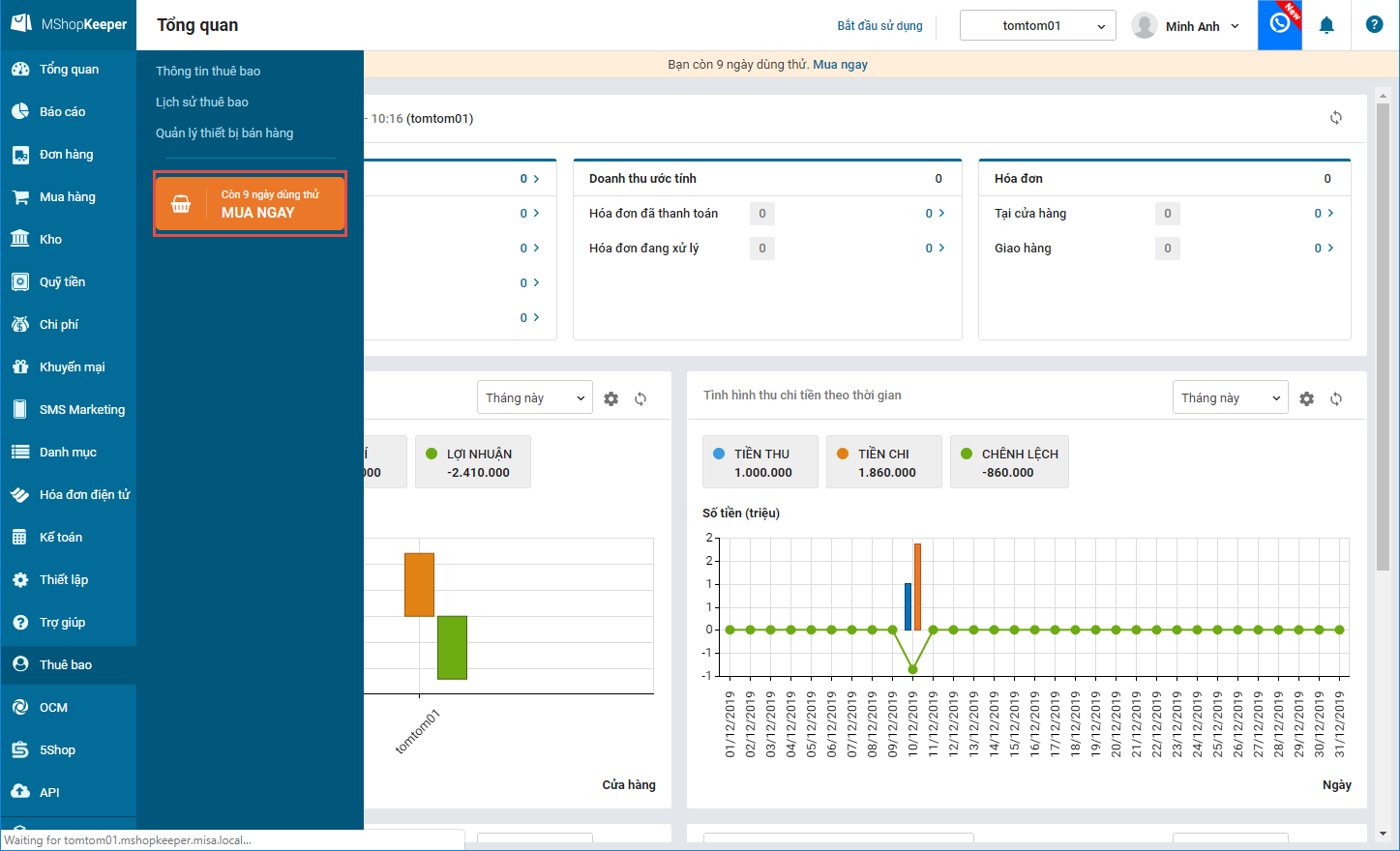Click the Bắt đầu sử dụng link
Image resolution: width=1400 pixels, height=851 pixels.
point(879,26)
